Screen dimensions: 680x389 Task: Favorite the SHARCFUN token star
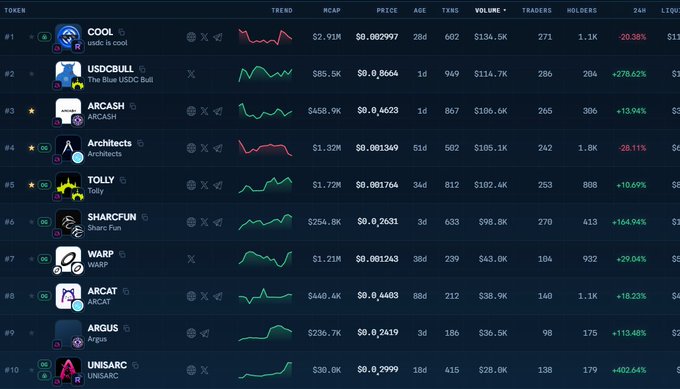[31, 222]
